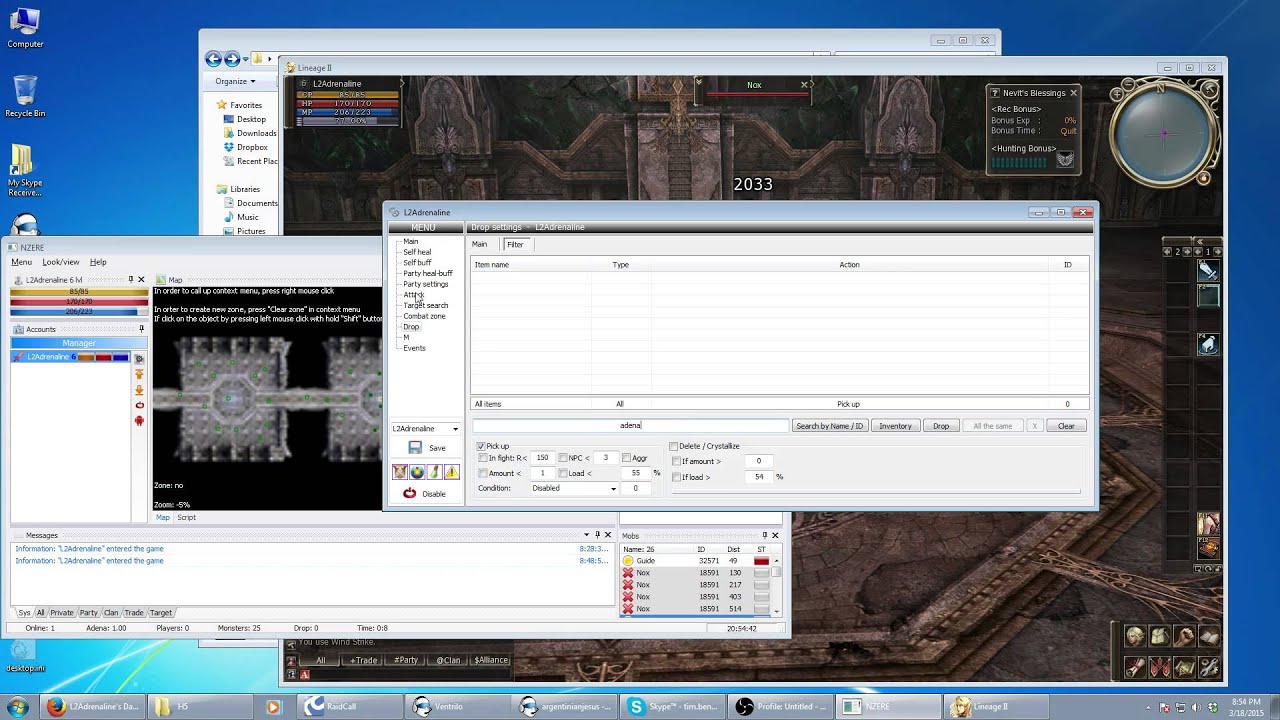Toggle the Pick up checkbox
1280x720 pixels.
coord(481,446)
